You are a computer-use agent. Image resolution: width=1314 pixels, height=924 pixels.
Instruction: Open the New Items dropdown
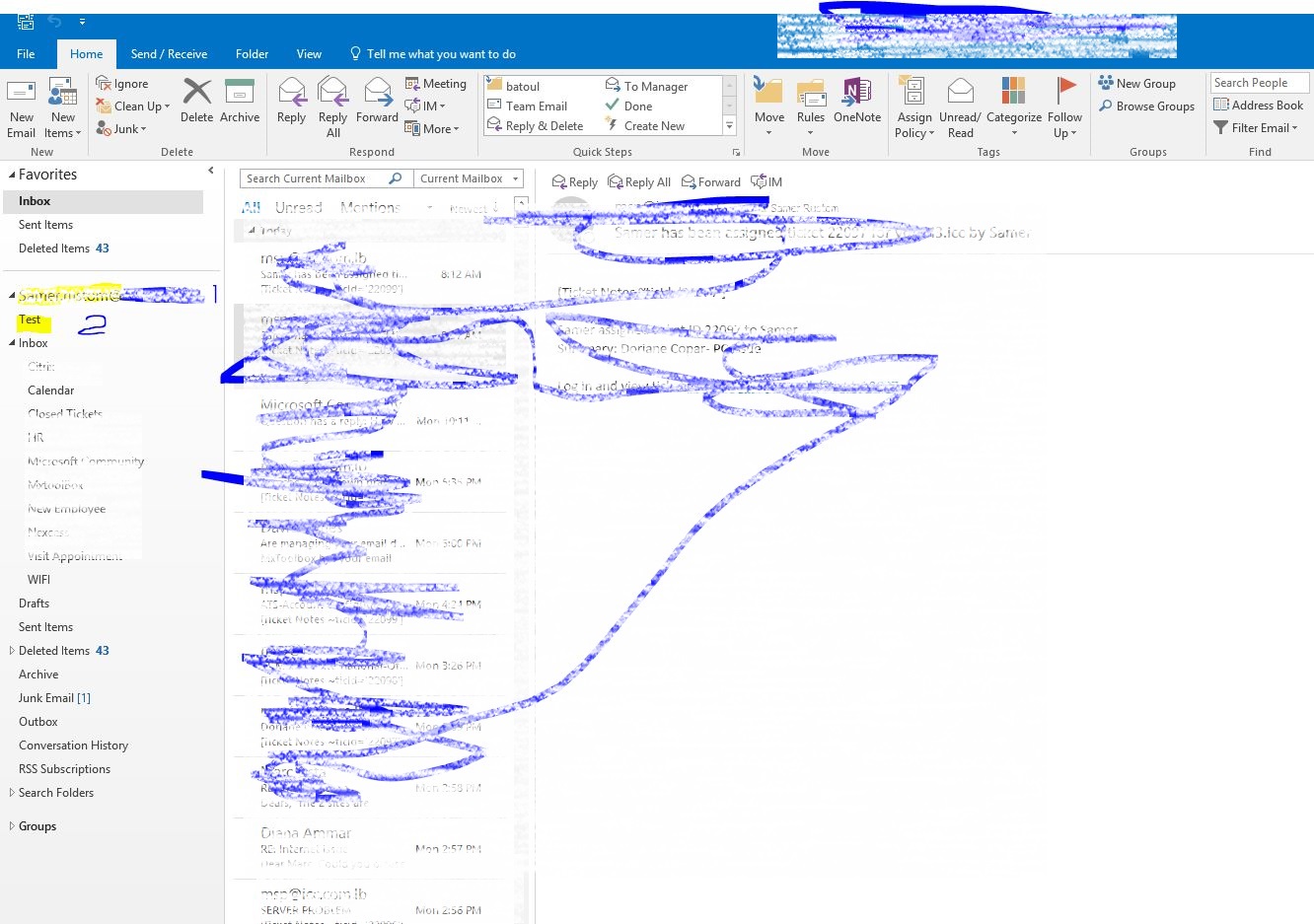[63, 107]
